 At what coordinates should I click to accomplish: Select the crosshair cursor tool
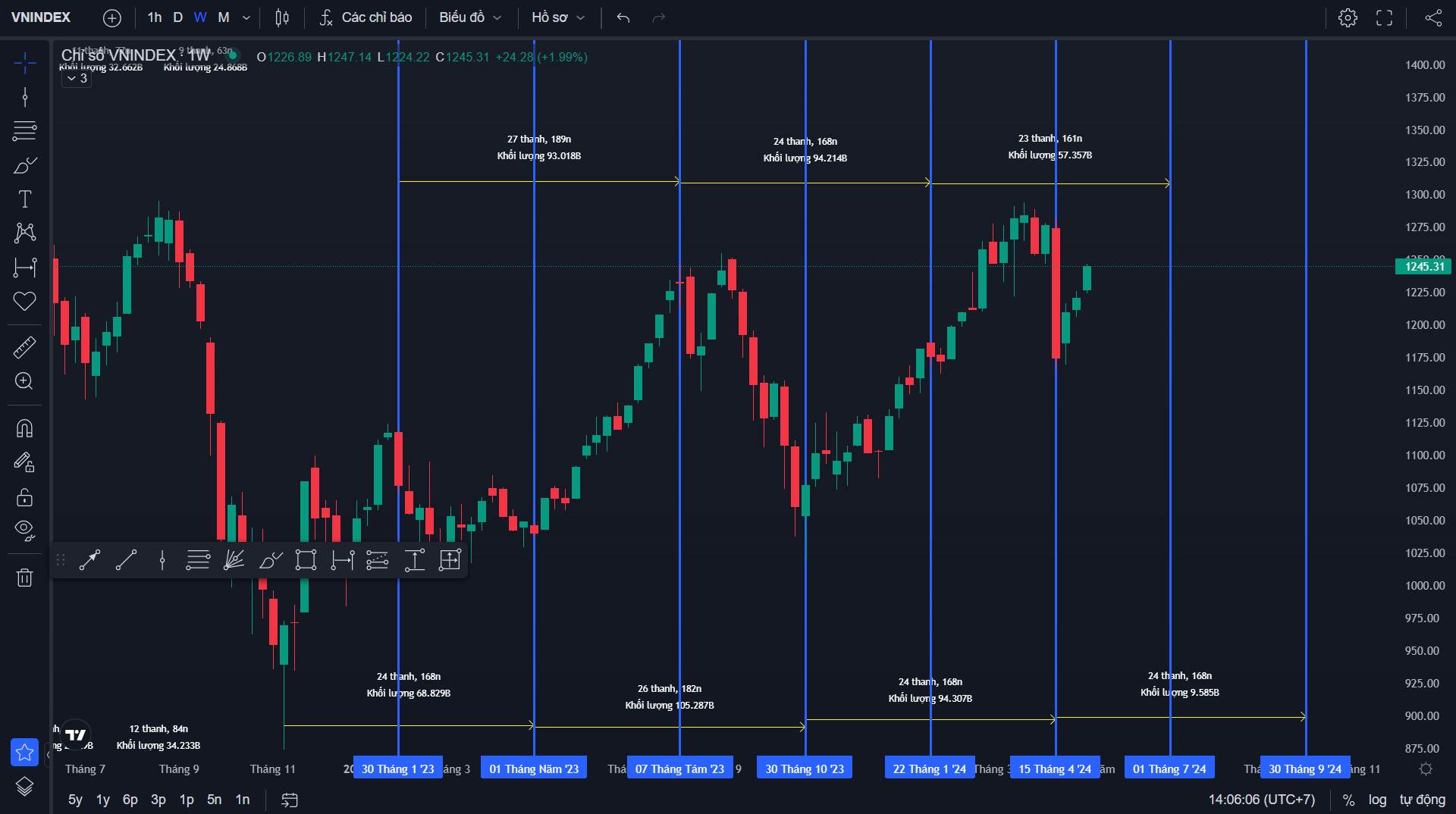tap(25, 63)
